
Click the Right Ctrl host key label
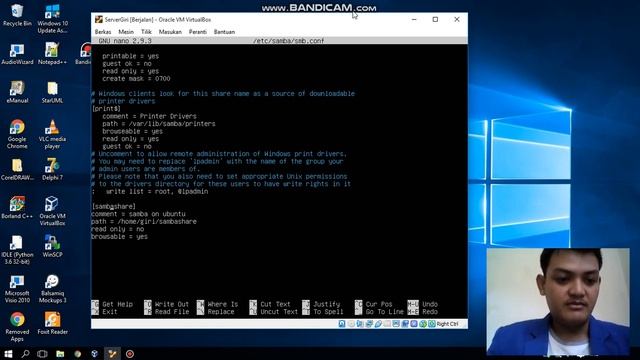(447, 324)
